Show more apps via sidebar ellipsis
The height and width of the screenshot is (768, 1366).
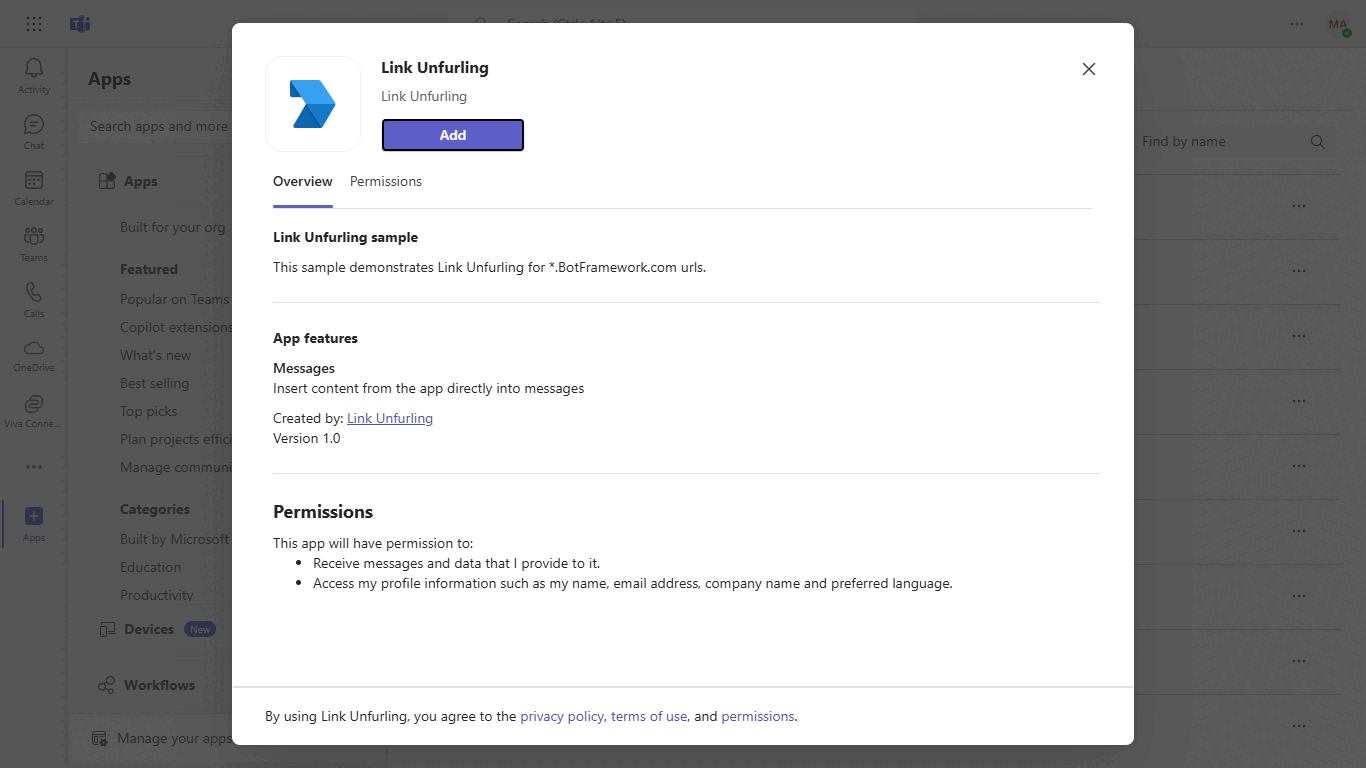34,467
